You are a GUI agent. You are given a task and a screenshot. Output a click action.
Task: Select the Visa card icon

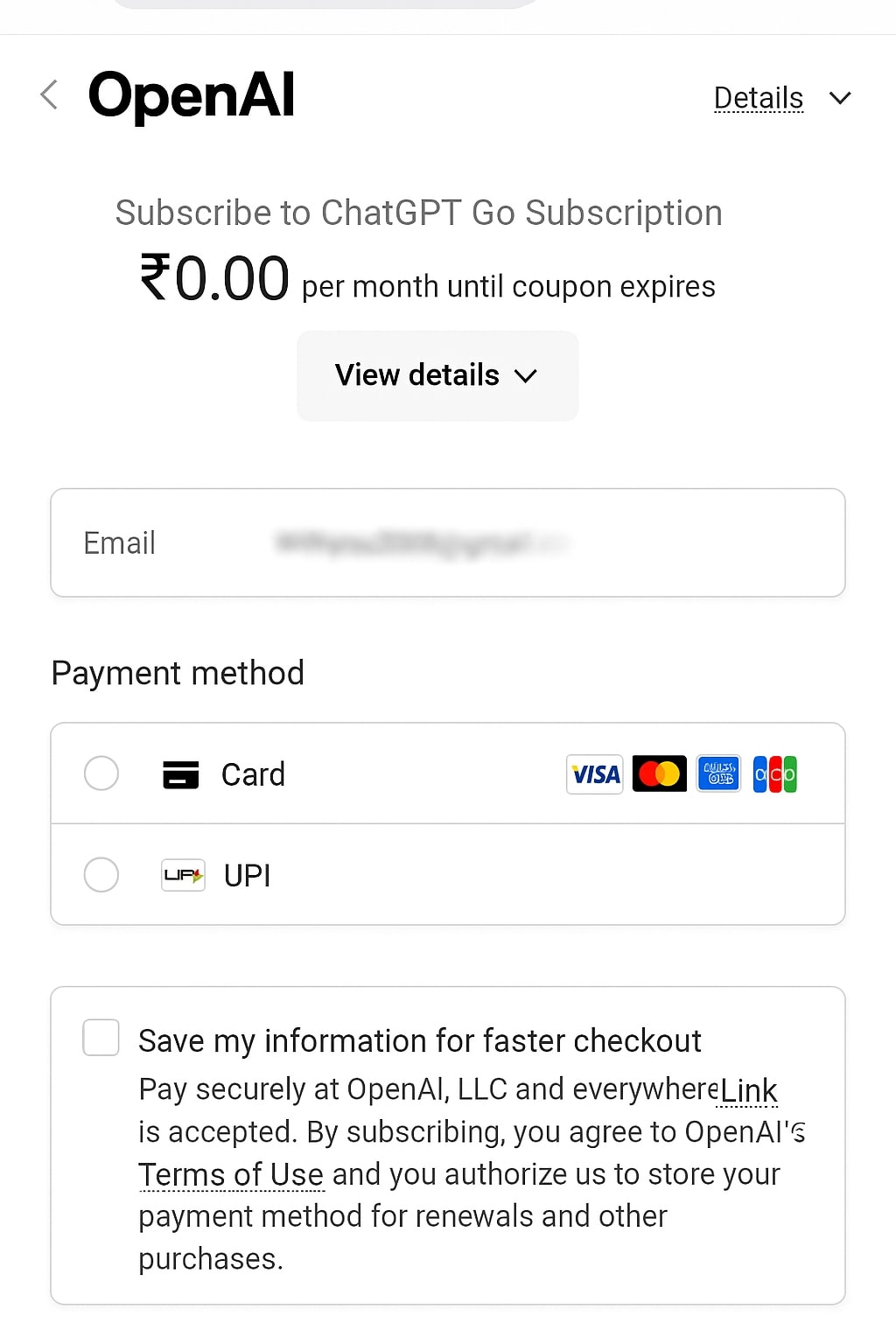pos(594,773)
